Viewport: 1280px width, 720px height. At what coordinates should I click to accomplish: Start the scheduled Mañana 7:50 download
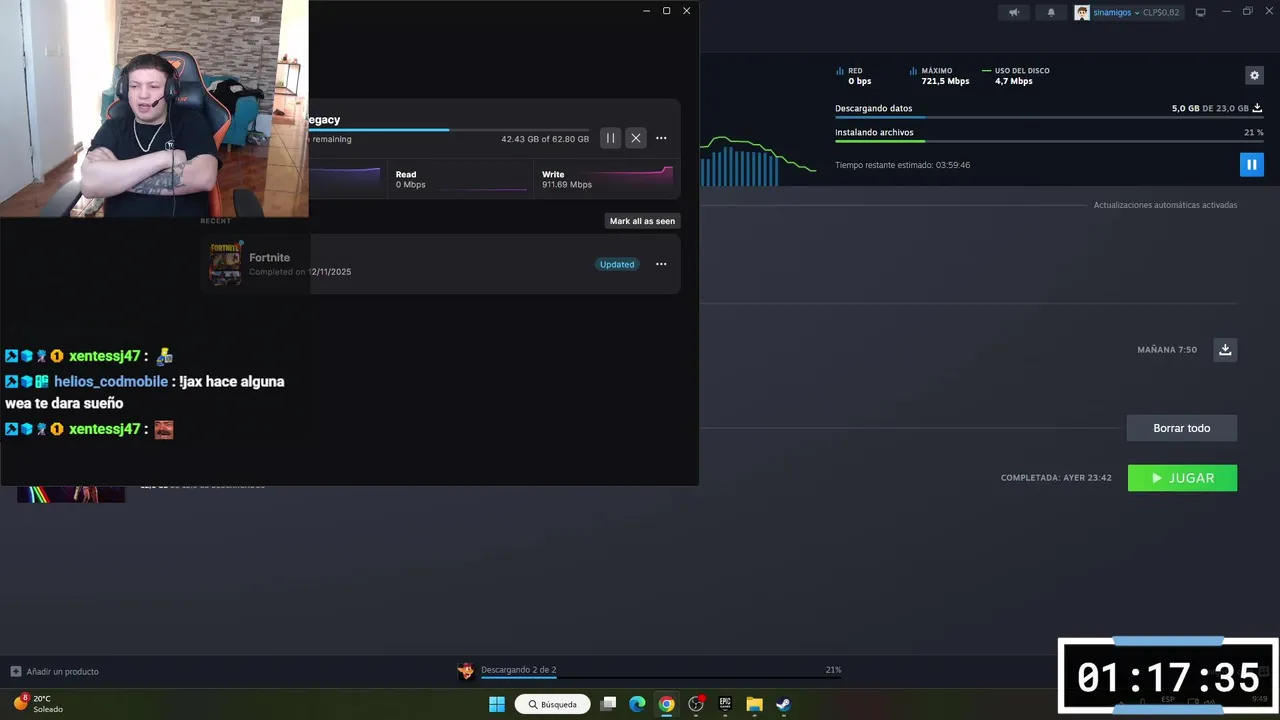coord(1225,350)
